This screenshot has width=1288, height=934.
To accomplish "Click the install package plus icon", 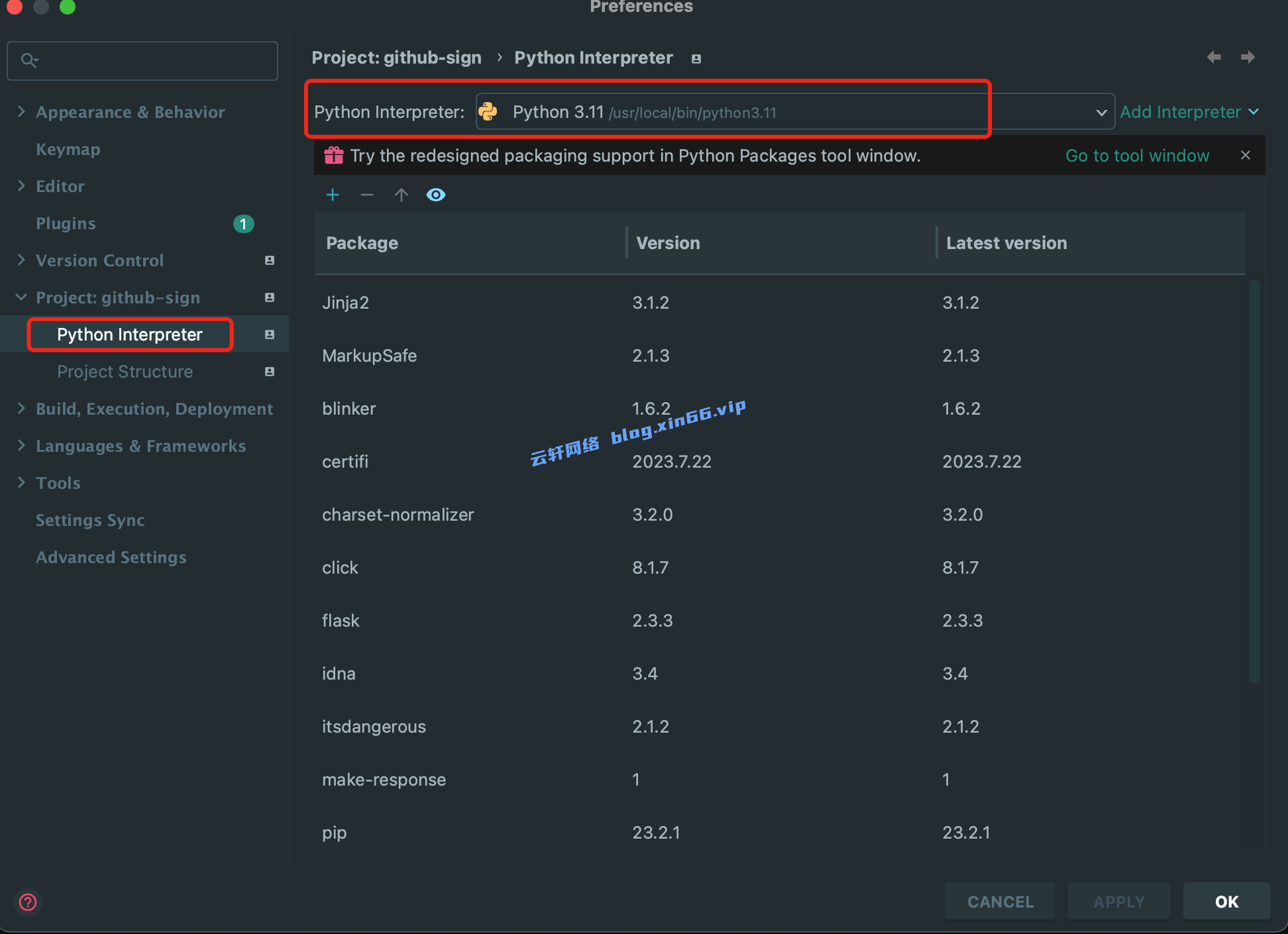I will [x=333, y=195].
